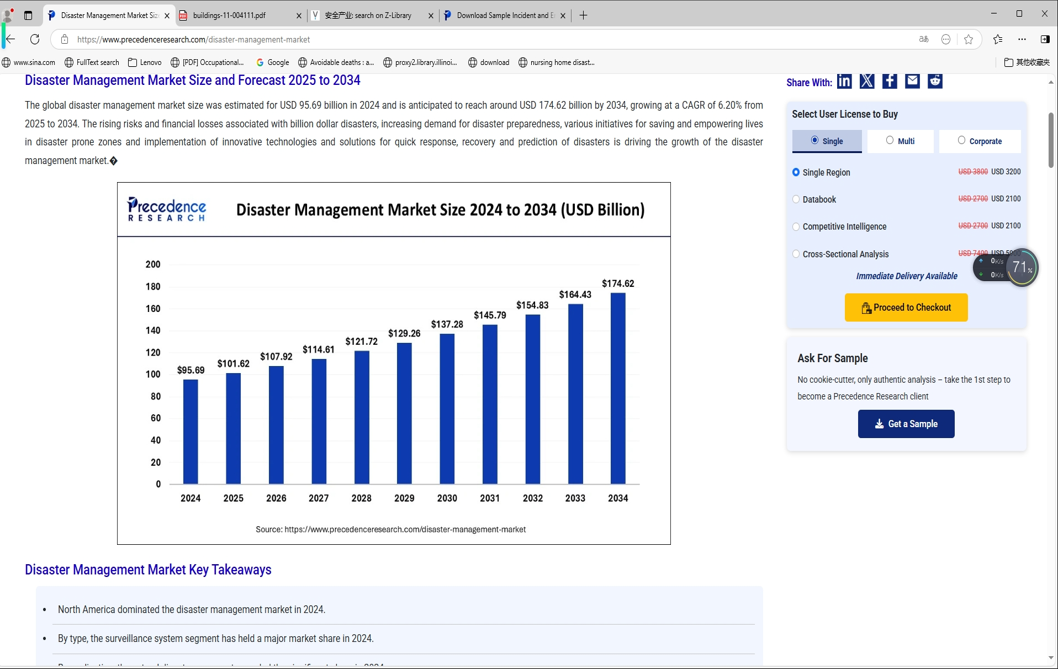
Task: Choose the Databook radio button
Action: click(x=796, y=199)
